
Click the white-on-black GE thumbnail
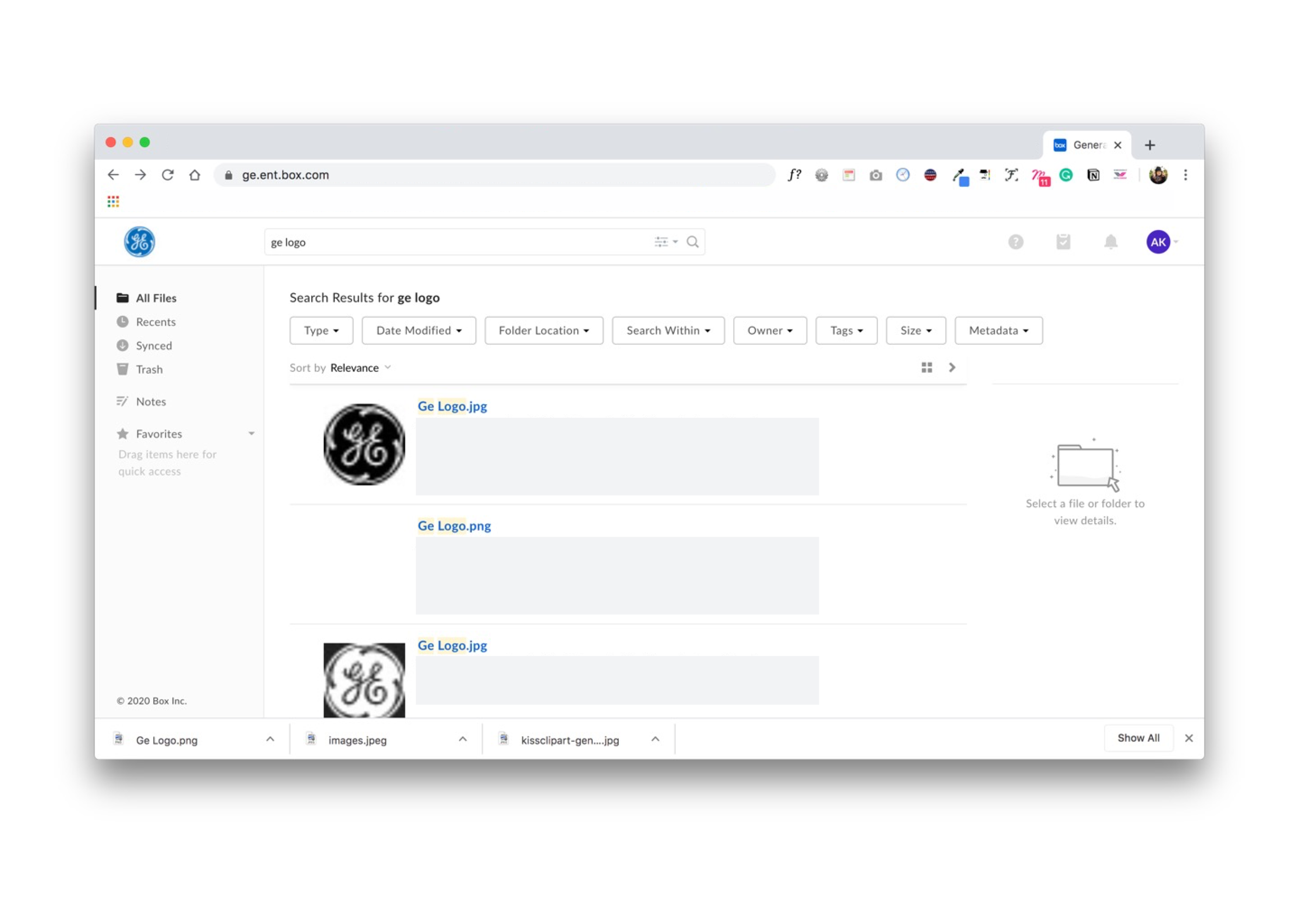[x=364, y=680]
